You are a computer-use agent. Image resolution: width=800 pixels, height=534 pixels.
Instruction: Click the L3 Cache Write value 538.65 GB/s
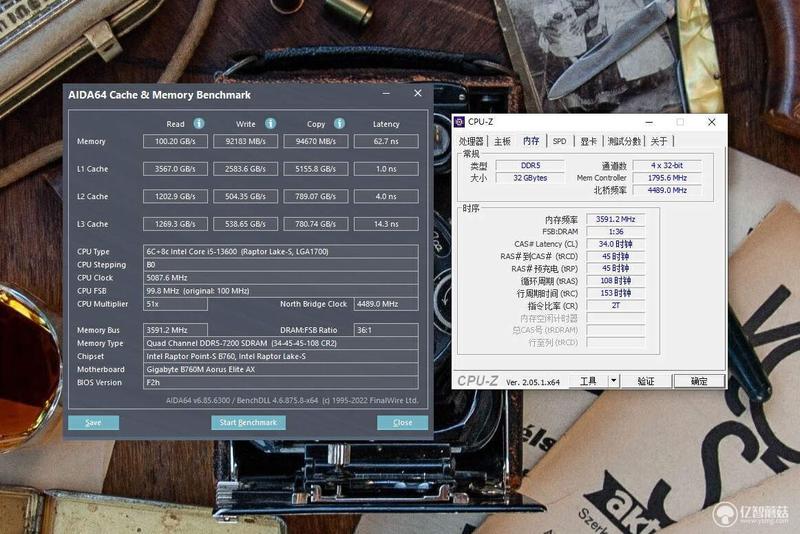click(245, 224)
